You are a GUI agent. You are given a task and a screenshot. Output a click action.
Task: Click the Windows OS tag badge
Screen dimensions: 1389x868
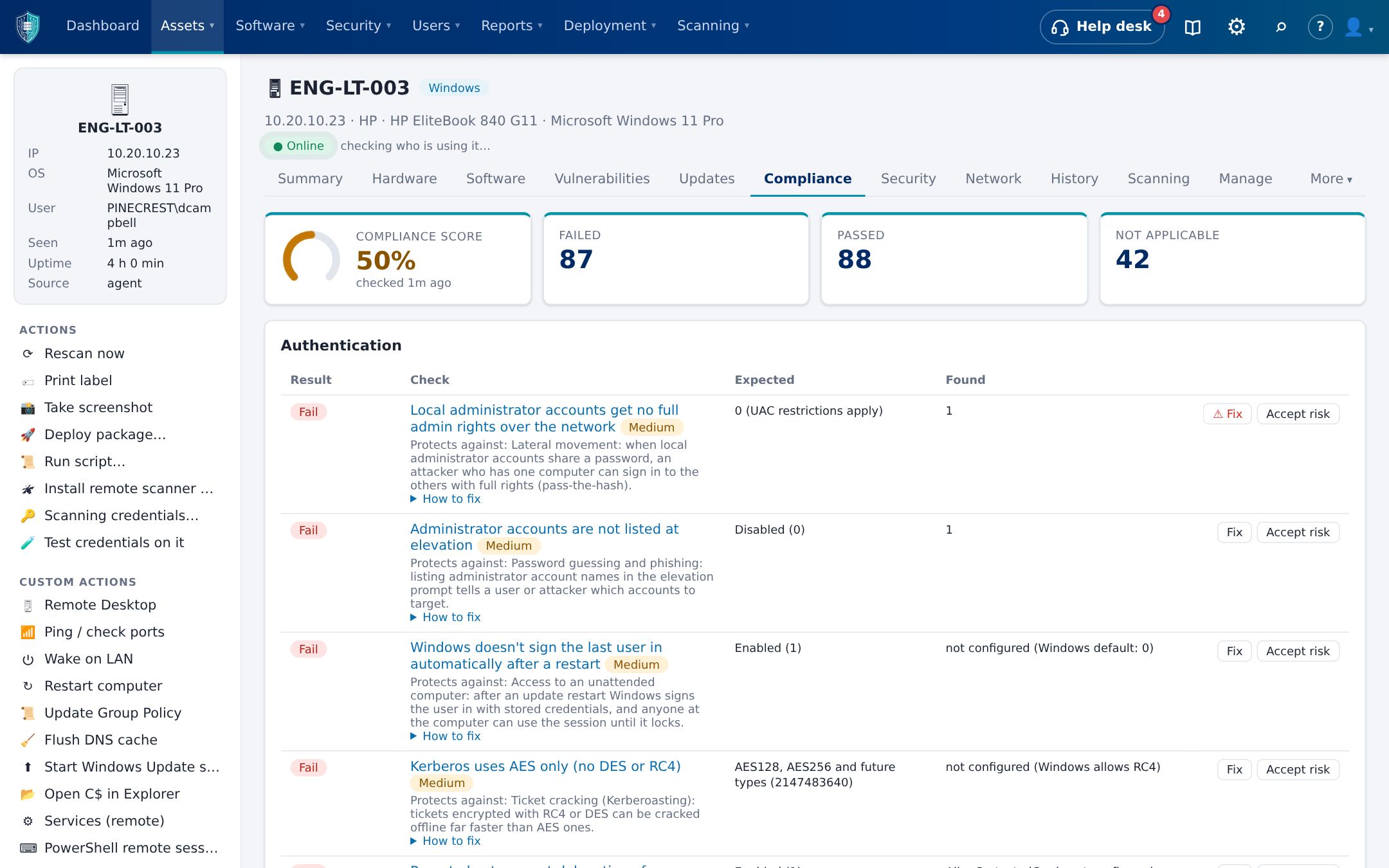[454, 88]
